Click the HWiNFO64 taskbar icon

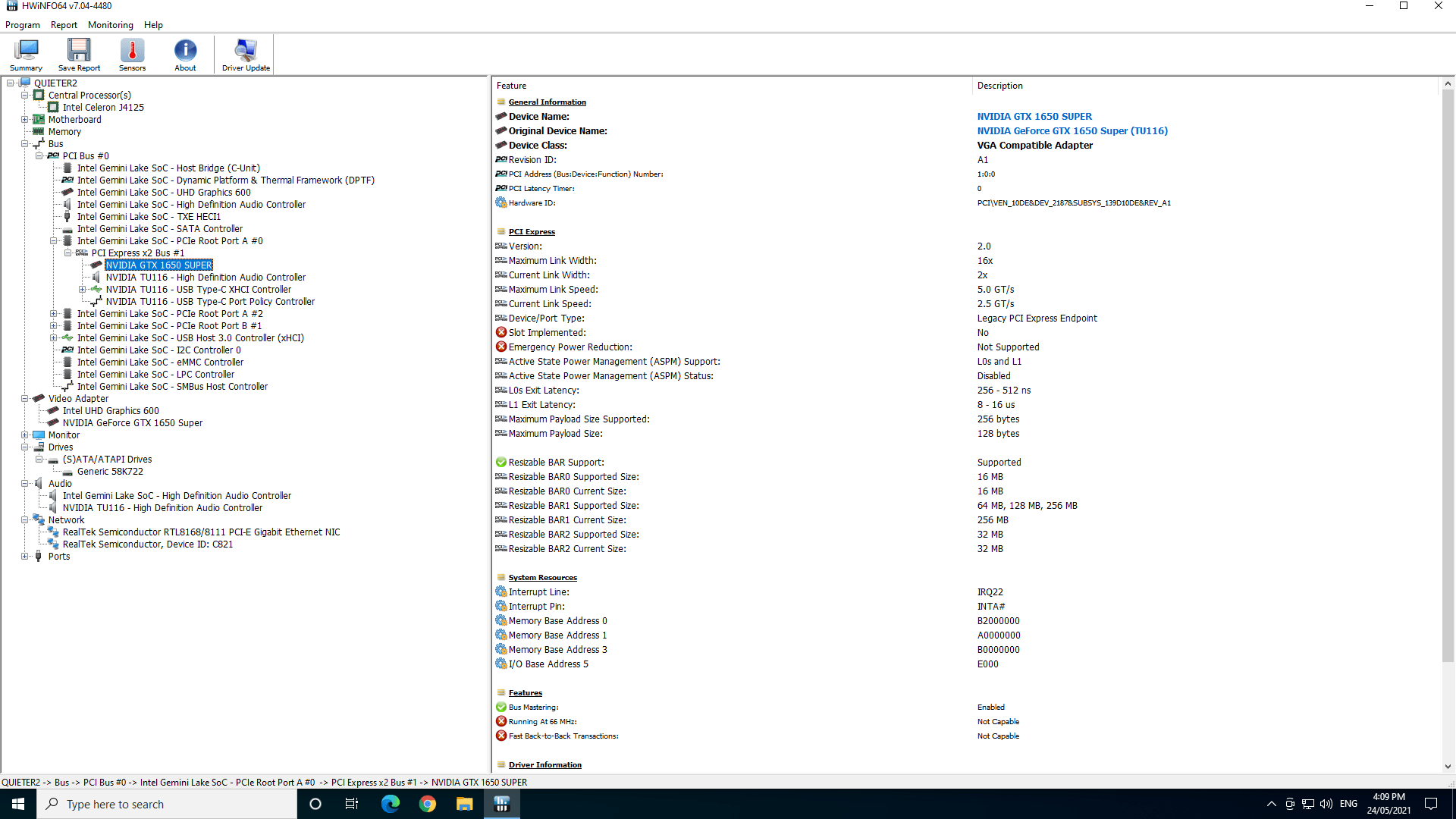[501, 804]
